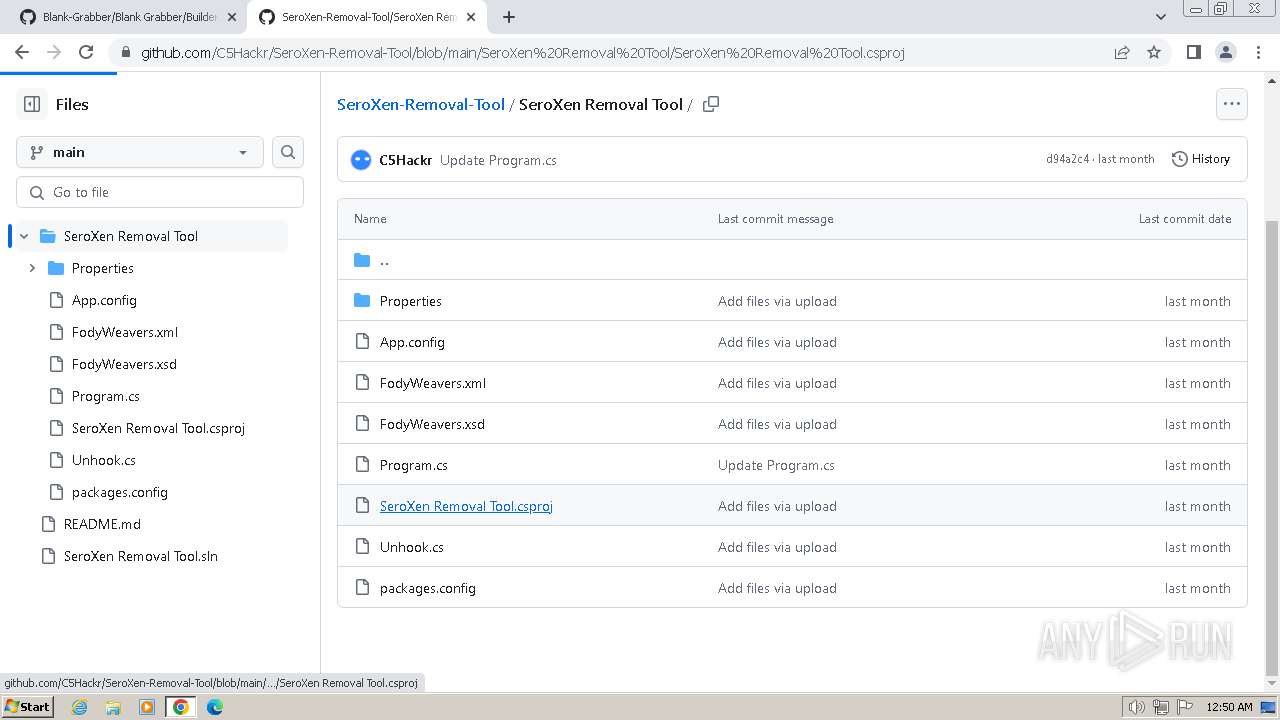Image resolution: width=1280 pixels, height=720 pixels.
Task: Open Chrome menu three dots
Action: (x=1257, y=52)
